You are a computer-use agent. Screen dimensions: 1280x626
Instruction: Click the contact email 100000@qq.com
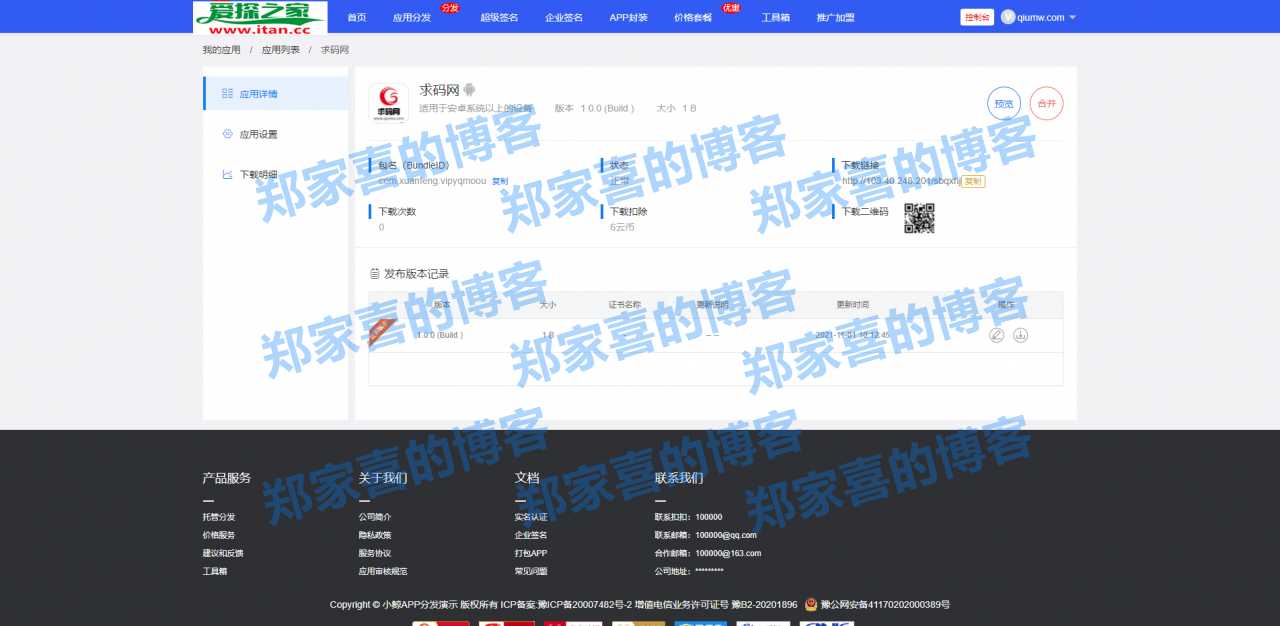coord(726,535)
